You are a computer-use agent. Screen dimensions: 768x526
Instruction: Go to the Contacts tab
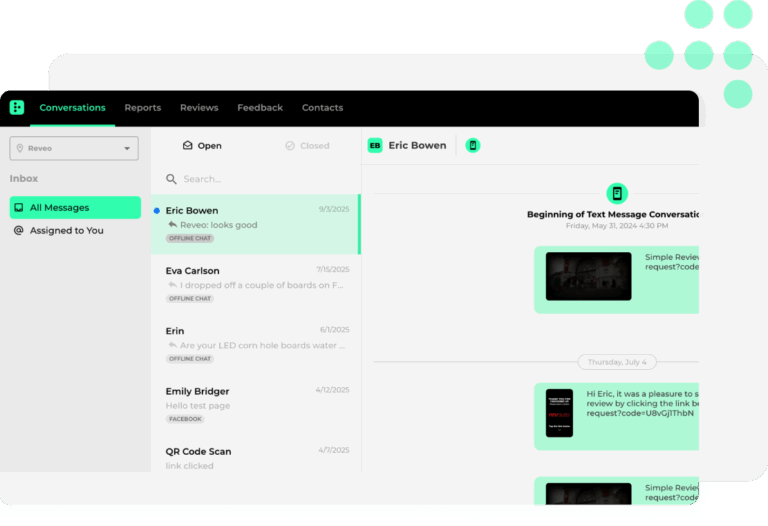(322, 108)
